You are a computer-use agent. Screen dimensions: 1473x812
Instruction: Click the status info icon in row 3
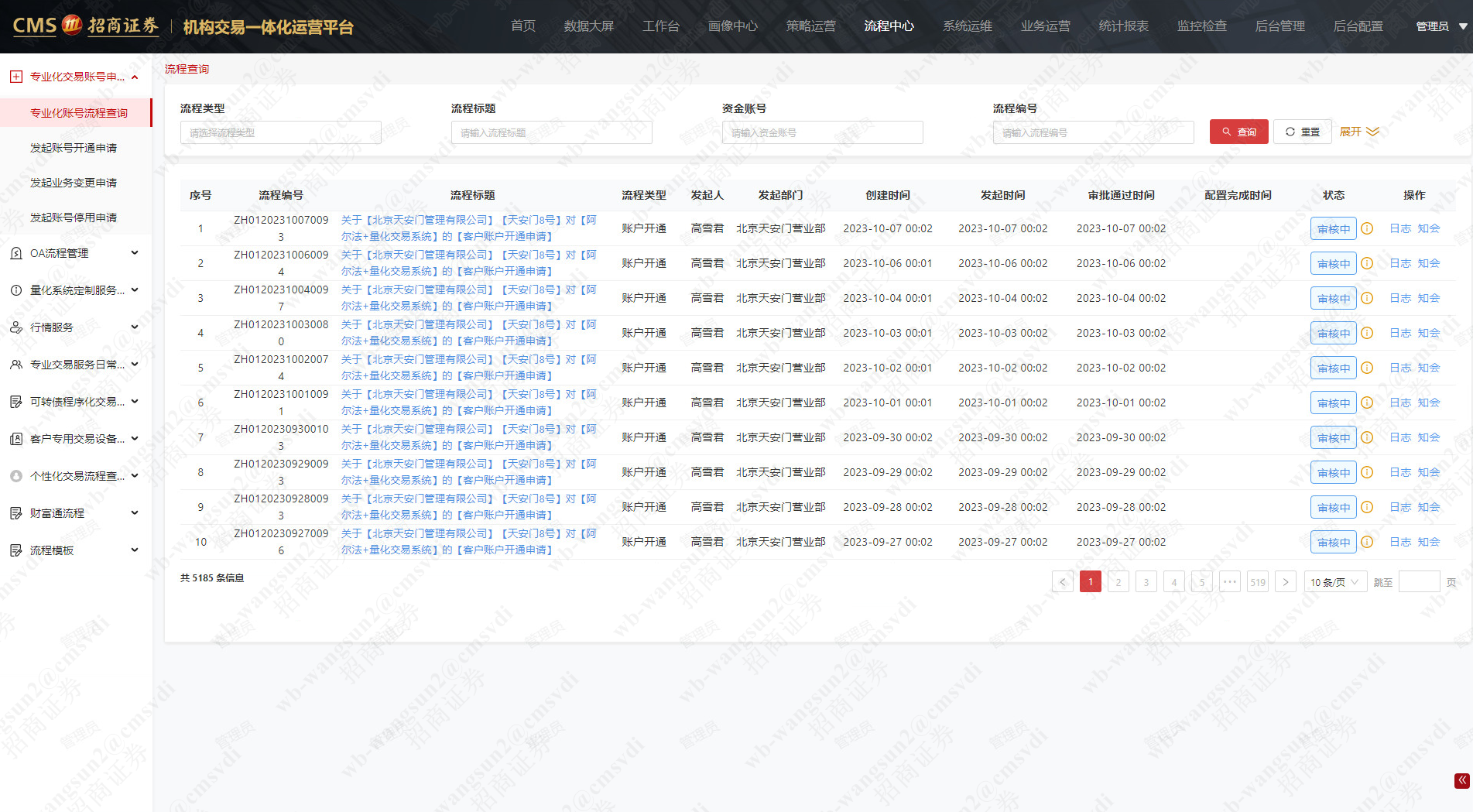pyautogui.click(x=1367, y=298)
